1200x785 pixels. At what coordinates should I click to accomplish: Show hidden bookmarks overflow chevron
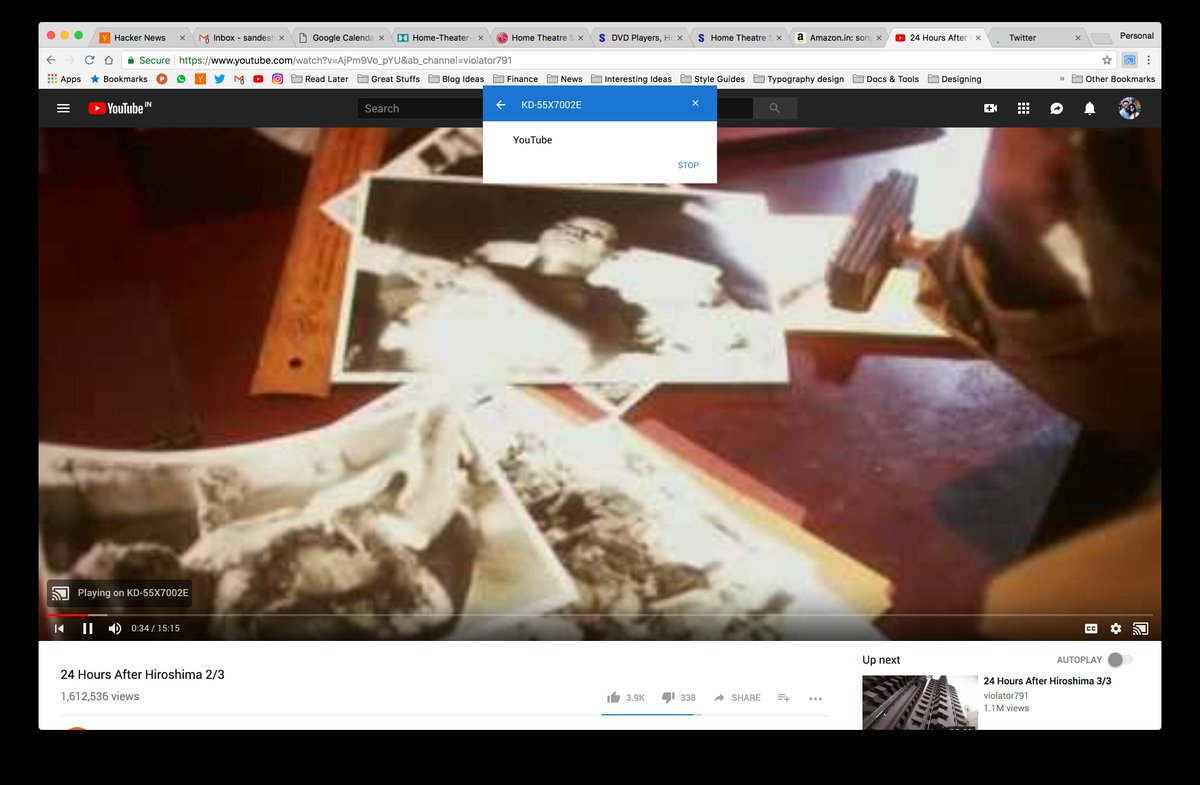[1061, 79]
